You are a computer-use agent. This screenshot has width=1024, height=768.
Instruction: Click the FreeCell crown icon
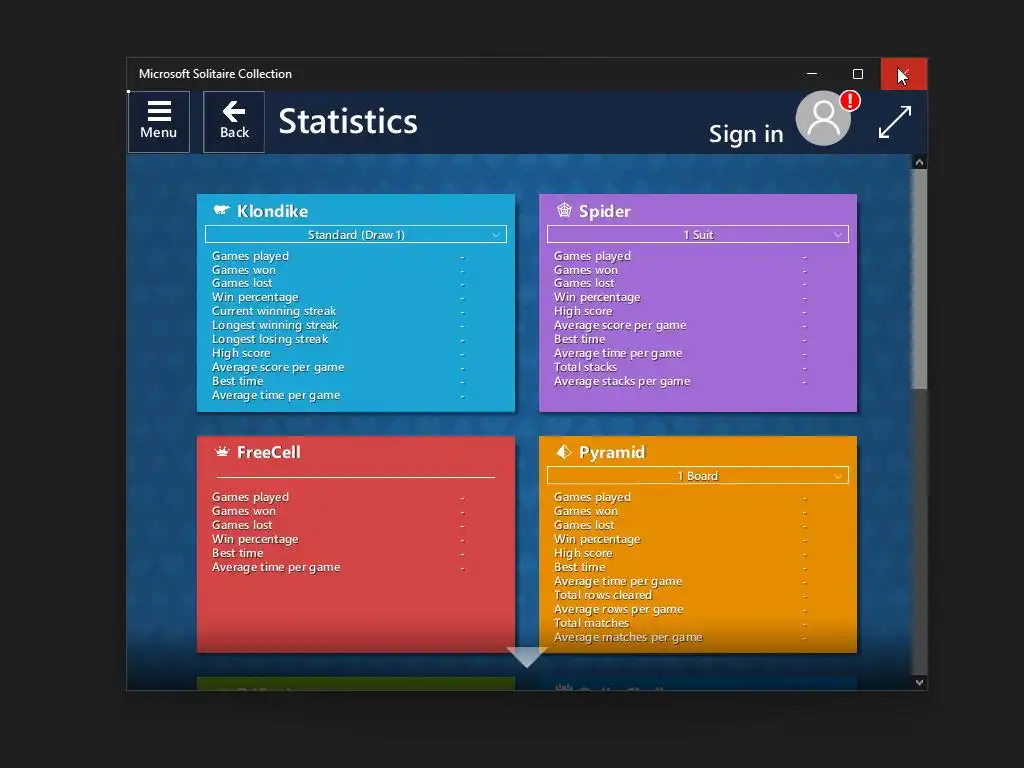click(222, 451)
